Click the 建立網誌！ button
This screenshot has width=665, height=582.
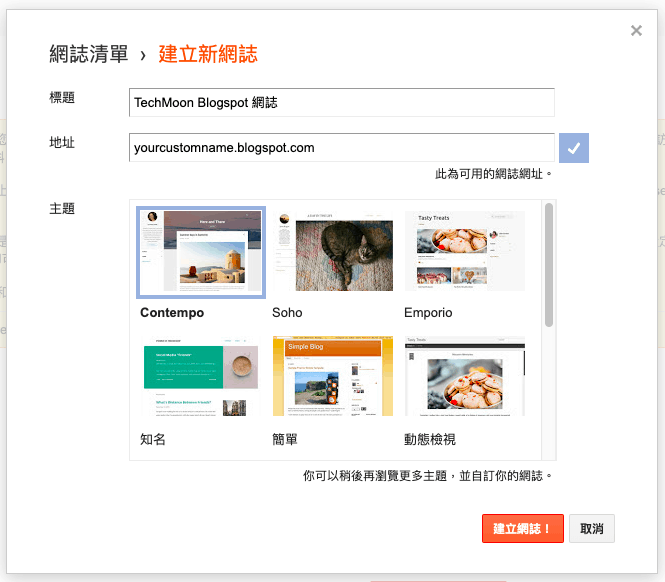(x=522, y=529)
